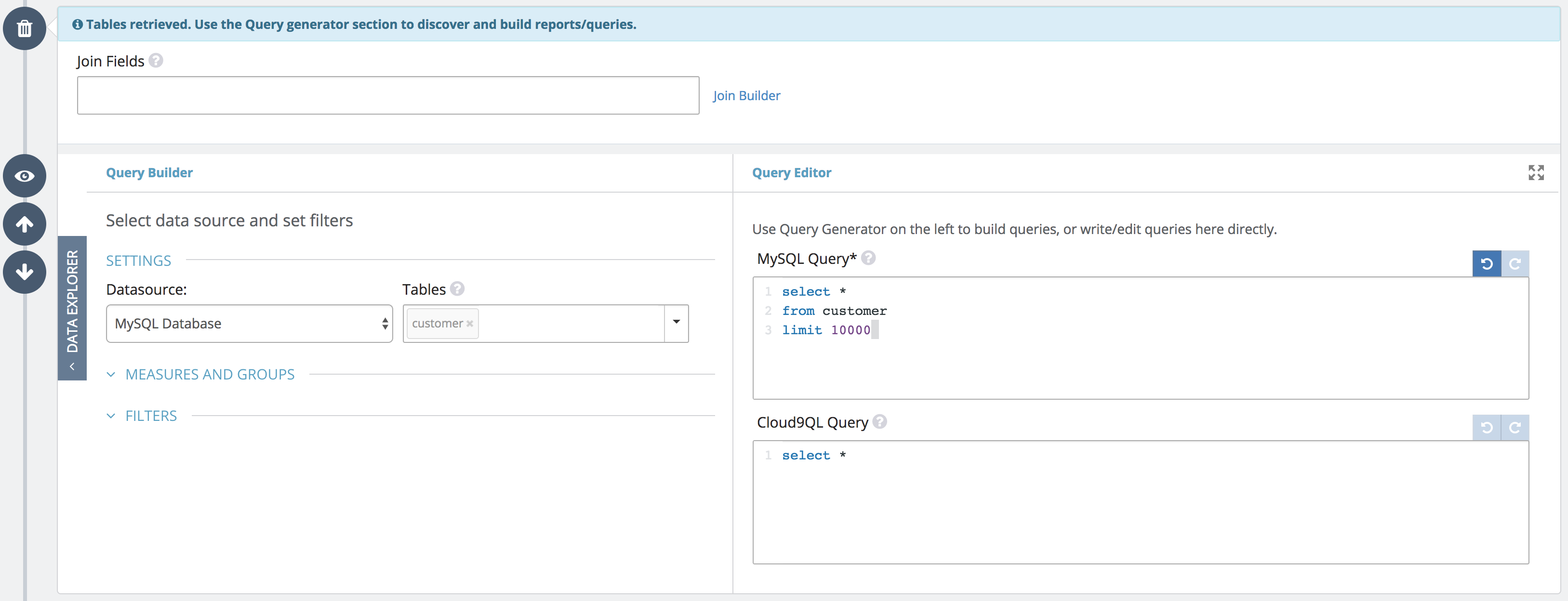
Task: Click redo for Cloud9QL Query
Action: [x=1515, y=428]
